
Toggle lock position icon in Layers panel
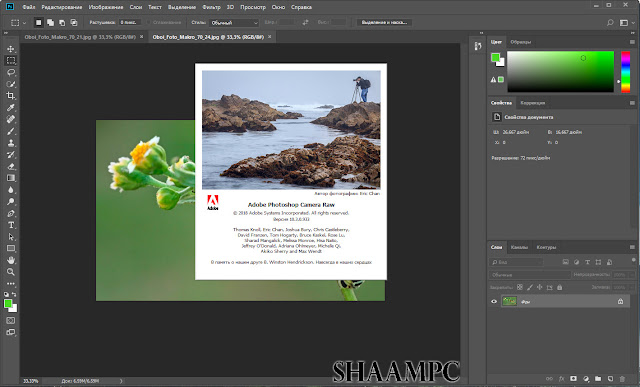(540, 287)
